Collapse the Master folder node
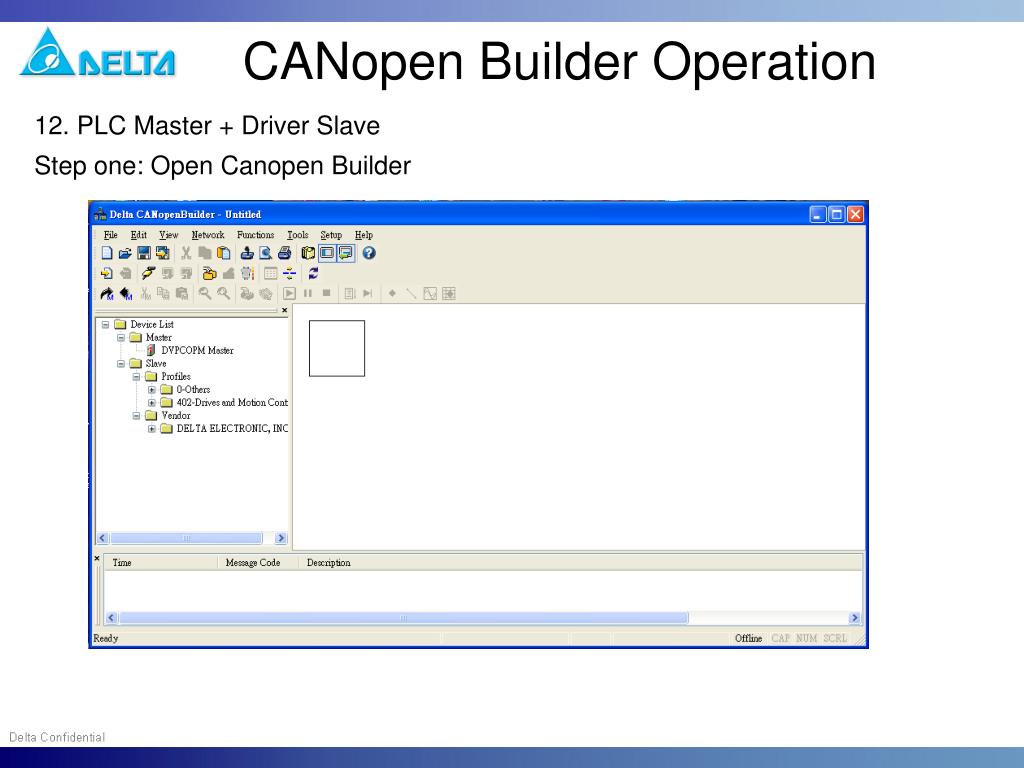1024x768 pixels. (121, 338)
